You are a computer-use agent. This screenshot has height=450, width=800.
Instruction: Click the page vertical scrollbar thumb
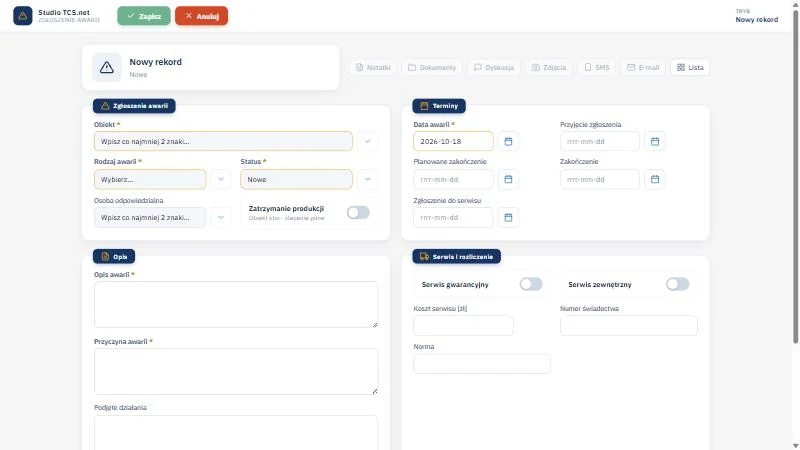tap(795, 176)
